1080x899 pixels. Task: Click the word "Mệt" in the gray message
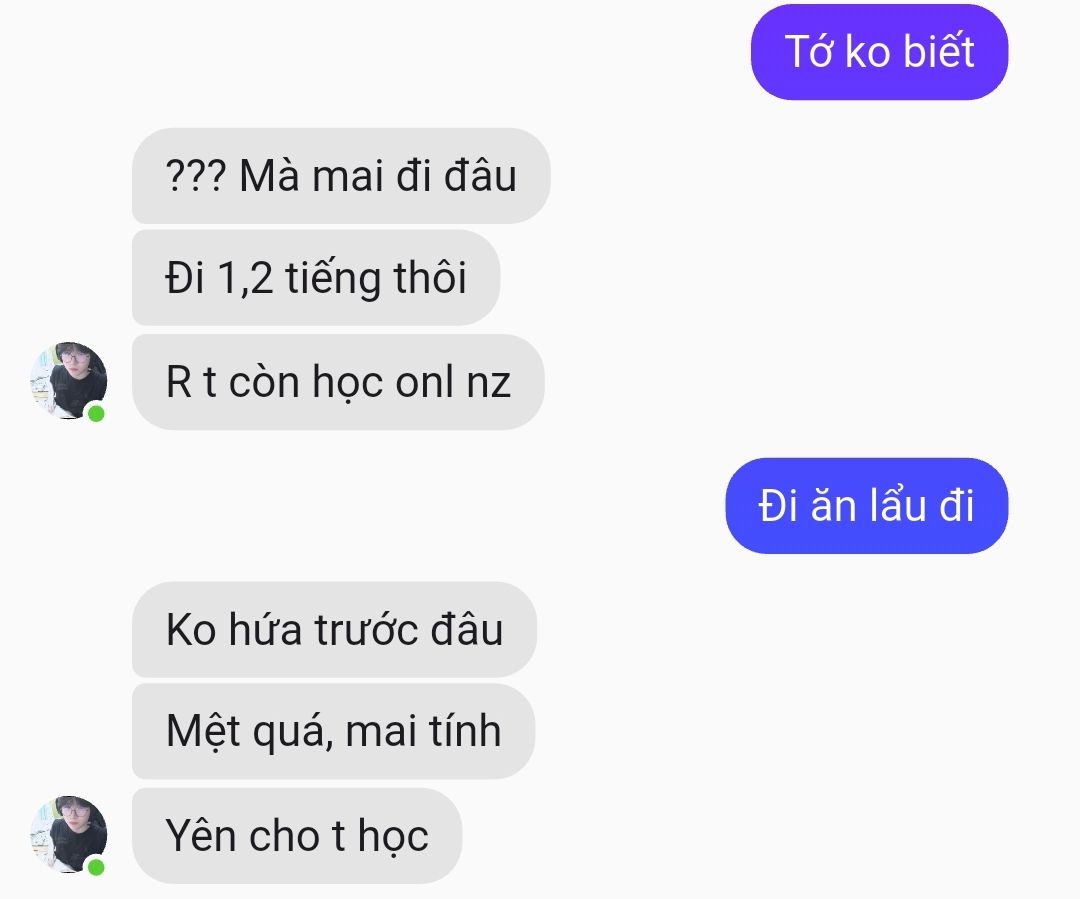coord(204,732)
